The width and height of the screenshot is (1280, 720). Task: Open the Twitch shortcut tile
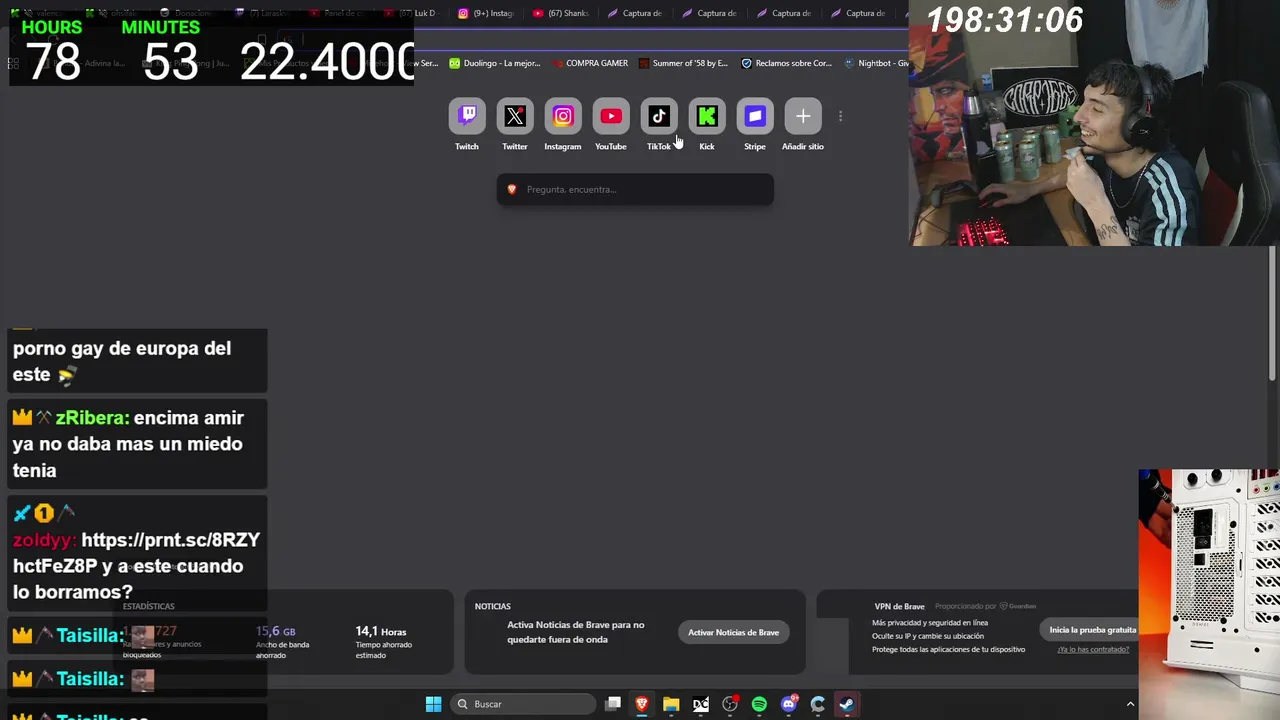click(467, 116)
